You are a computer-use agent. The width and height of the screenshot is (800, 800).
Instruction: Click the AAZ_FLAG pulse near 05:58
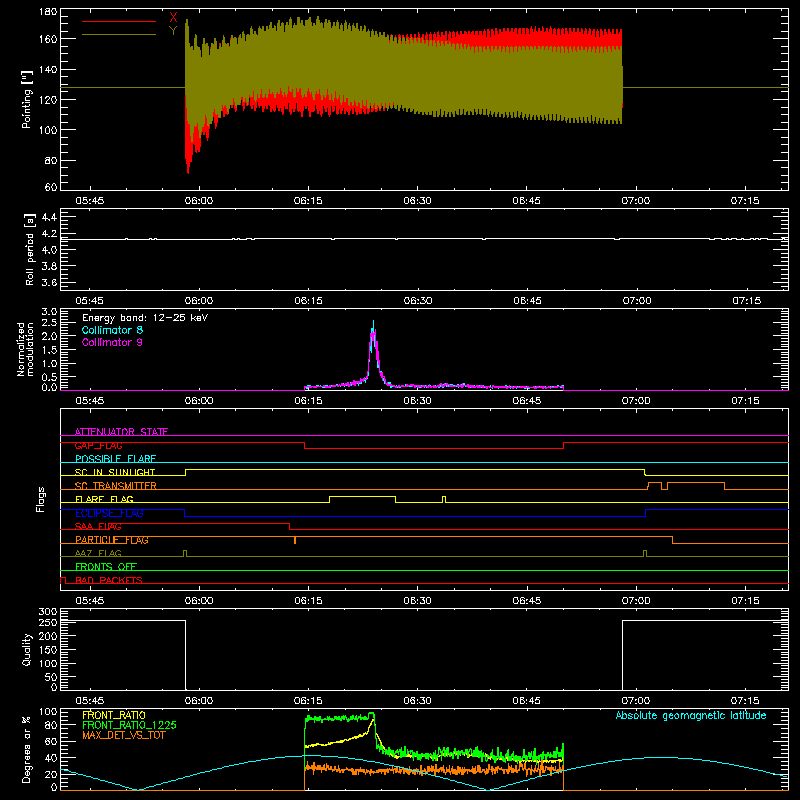coord(185,553)
